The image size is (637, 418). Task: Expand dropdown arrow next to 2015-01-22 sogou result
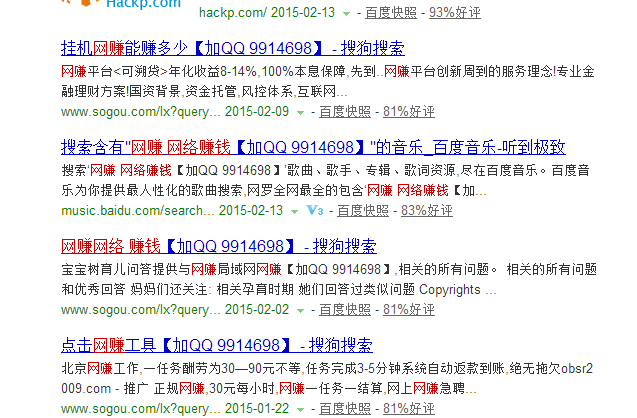tap(300, 410)
